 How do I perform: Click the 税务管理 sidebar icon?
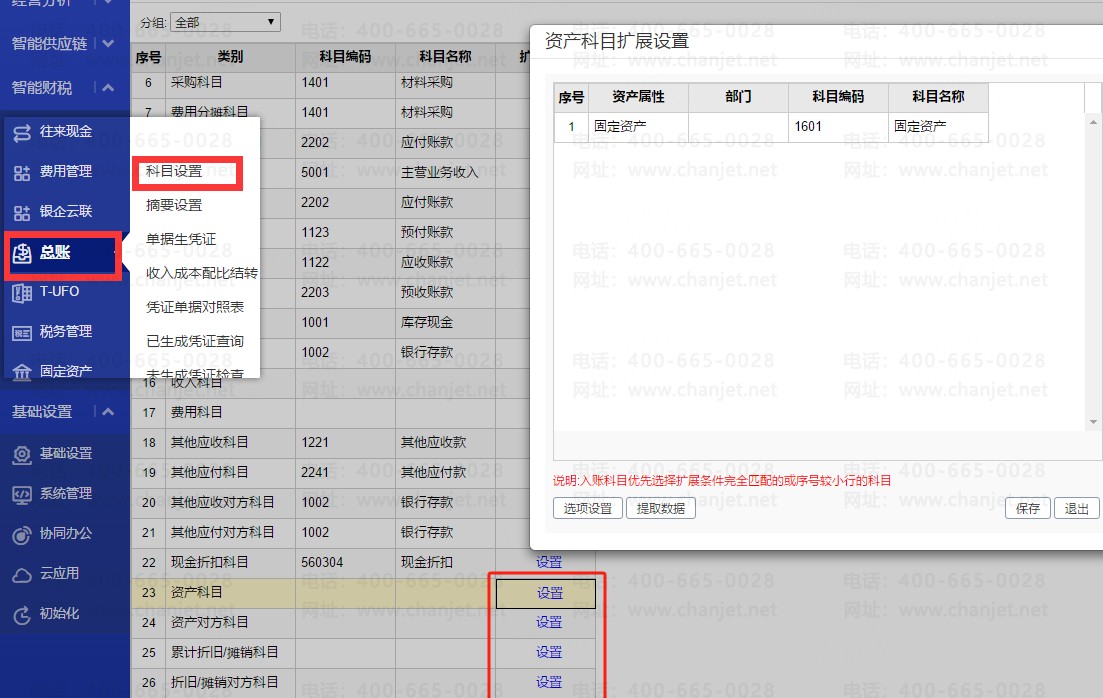(x=22, y=332)
